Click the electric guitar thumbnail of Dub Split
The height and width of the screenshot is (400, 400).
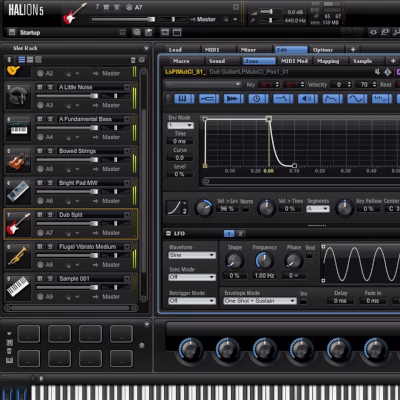pyautogui.click(x=19, y=224)
